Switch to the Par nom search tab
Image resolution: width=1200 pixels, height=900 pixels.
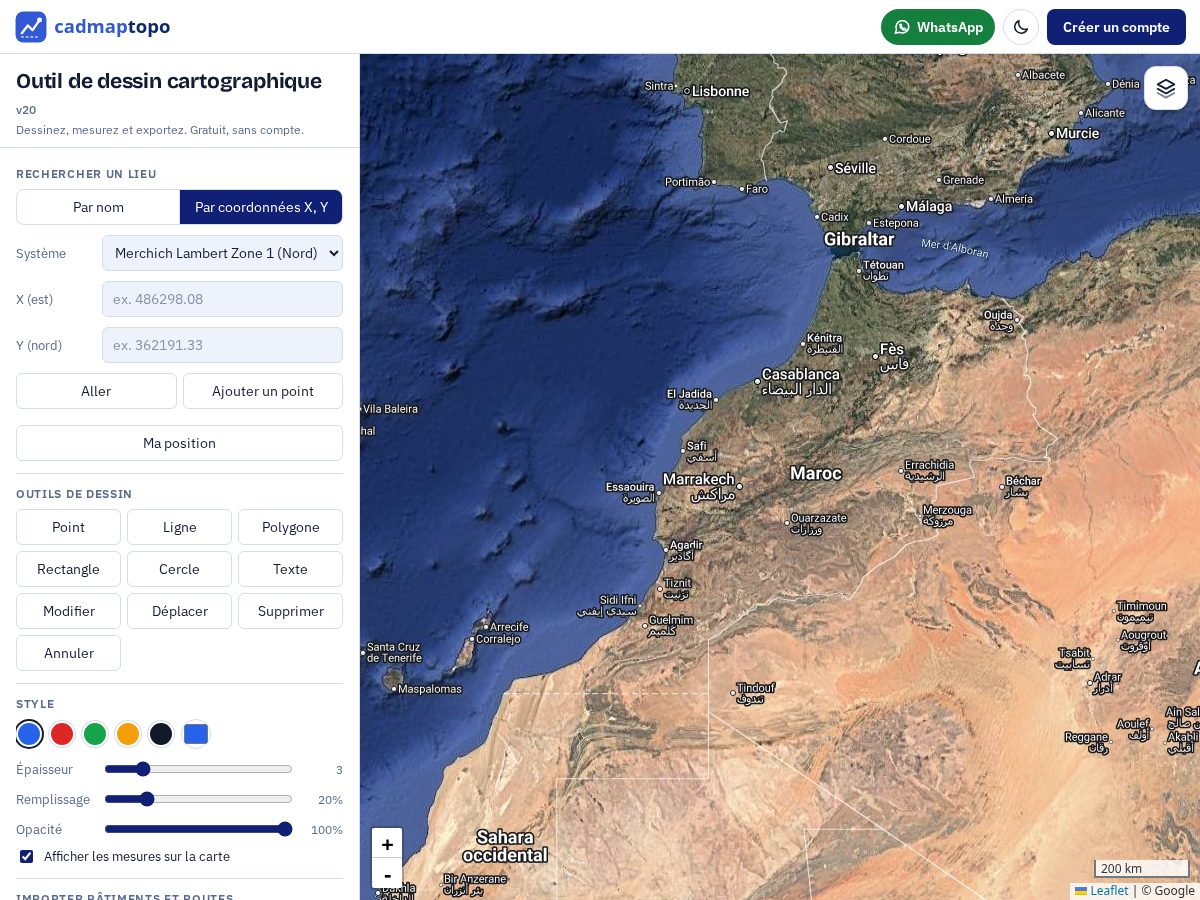coord(98,207)
